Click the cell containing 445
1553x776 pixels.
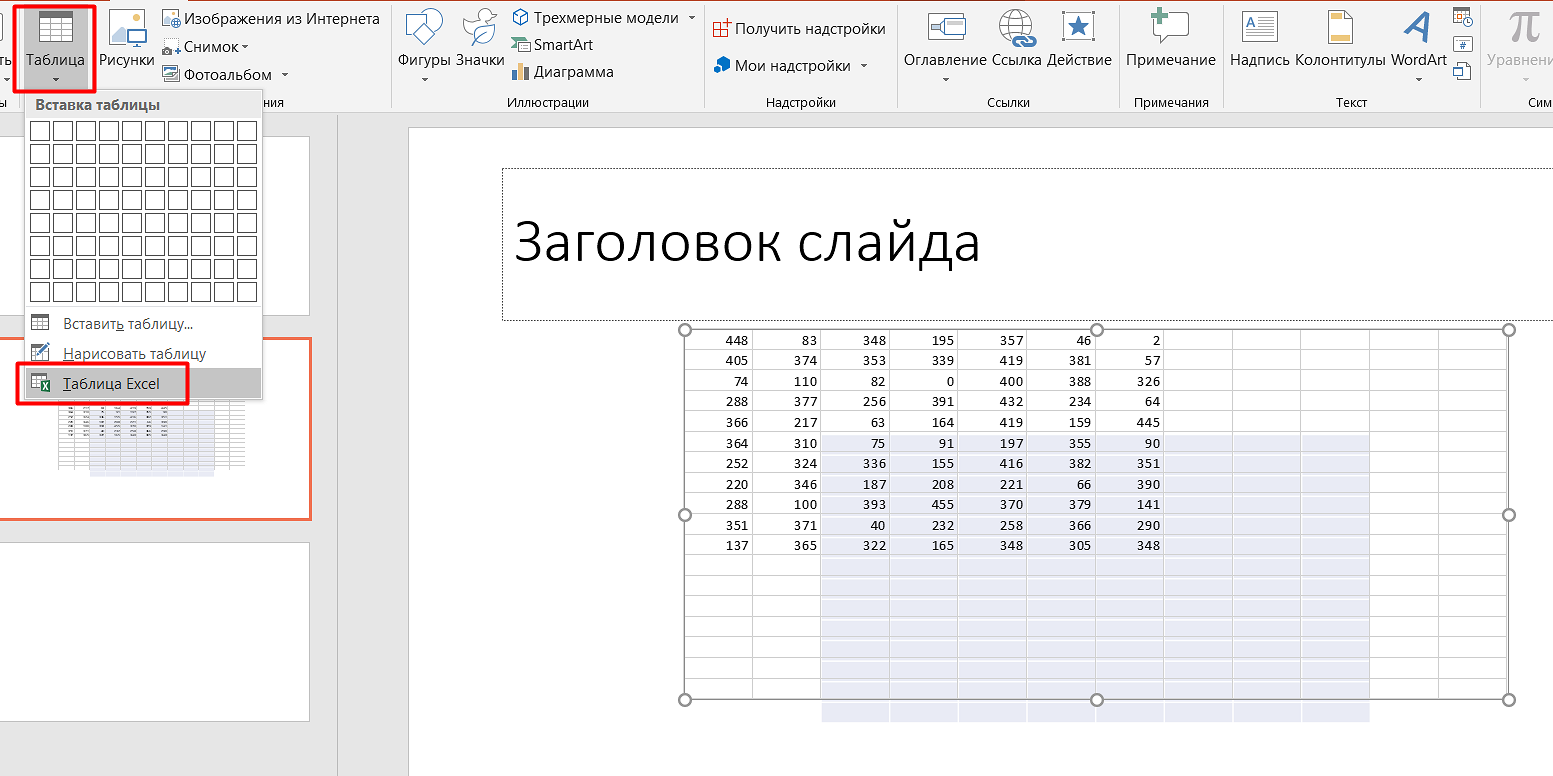coord(1130,423)
